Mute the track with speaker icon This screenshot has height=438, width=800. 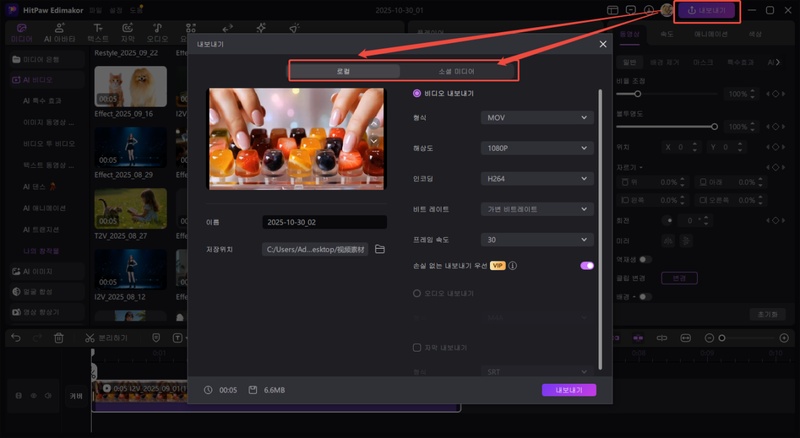click(x=48, y=396)
